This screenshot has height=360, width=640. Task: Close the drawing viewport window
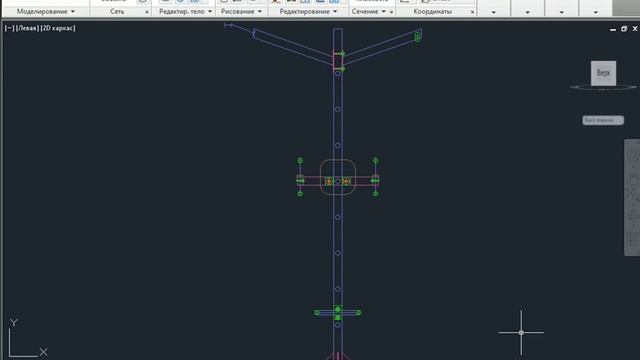pos(635,29)
